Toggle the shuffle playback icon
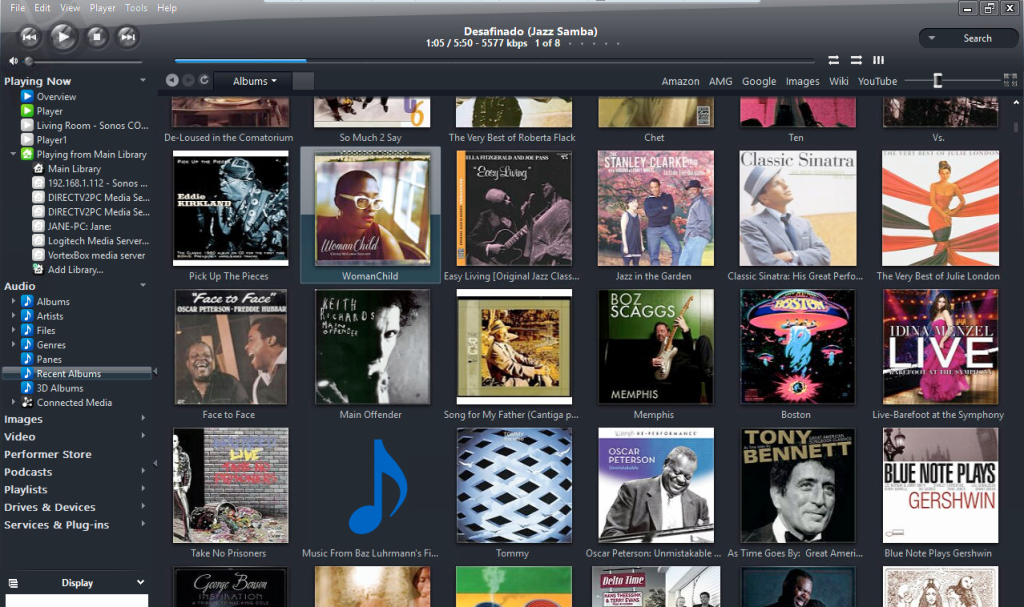This screenshot has width=1024, height=607. click(856, 60)
